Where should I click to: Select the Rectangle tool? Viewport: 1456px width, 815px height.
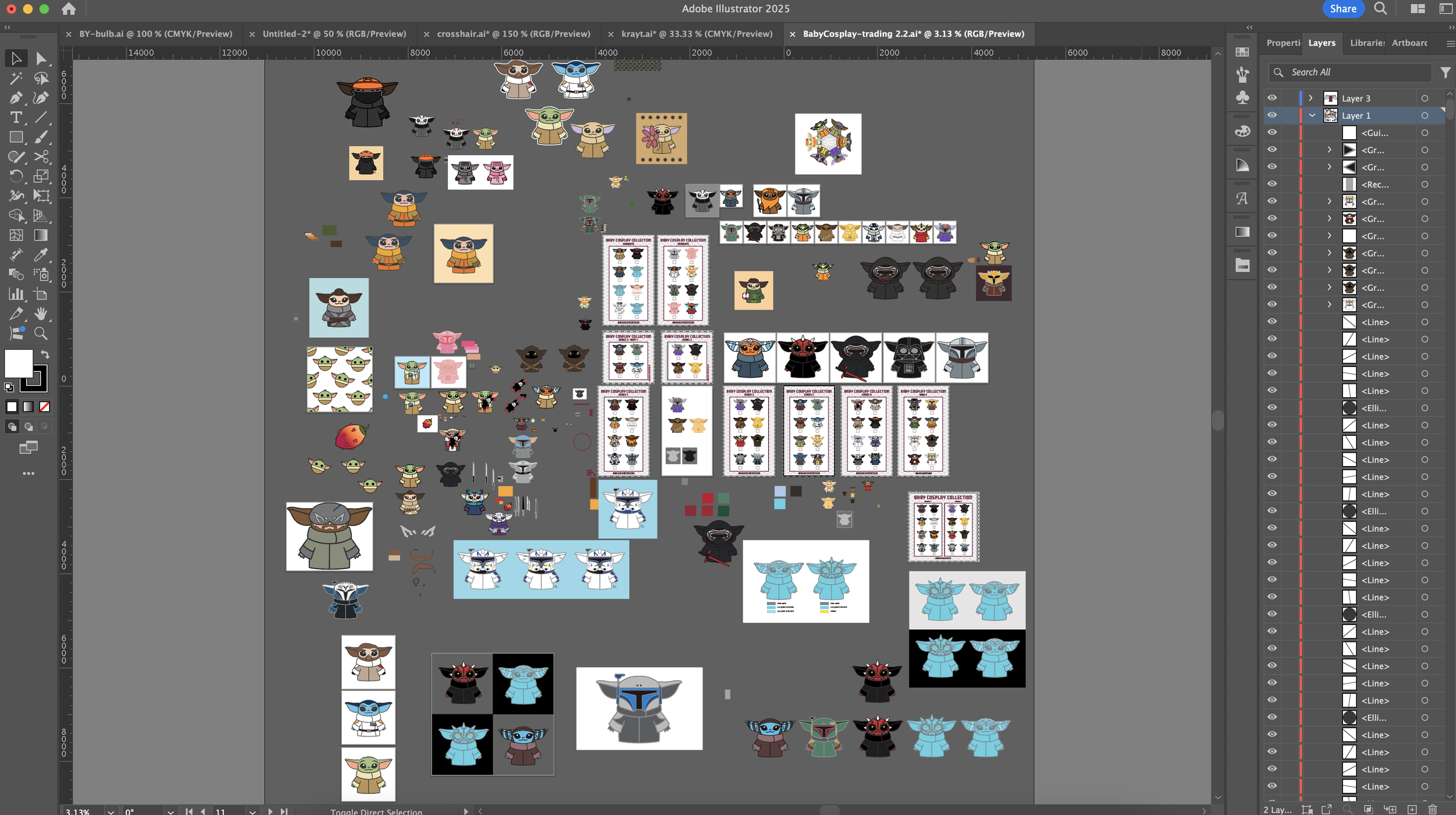(16, 137)
